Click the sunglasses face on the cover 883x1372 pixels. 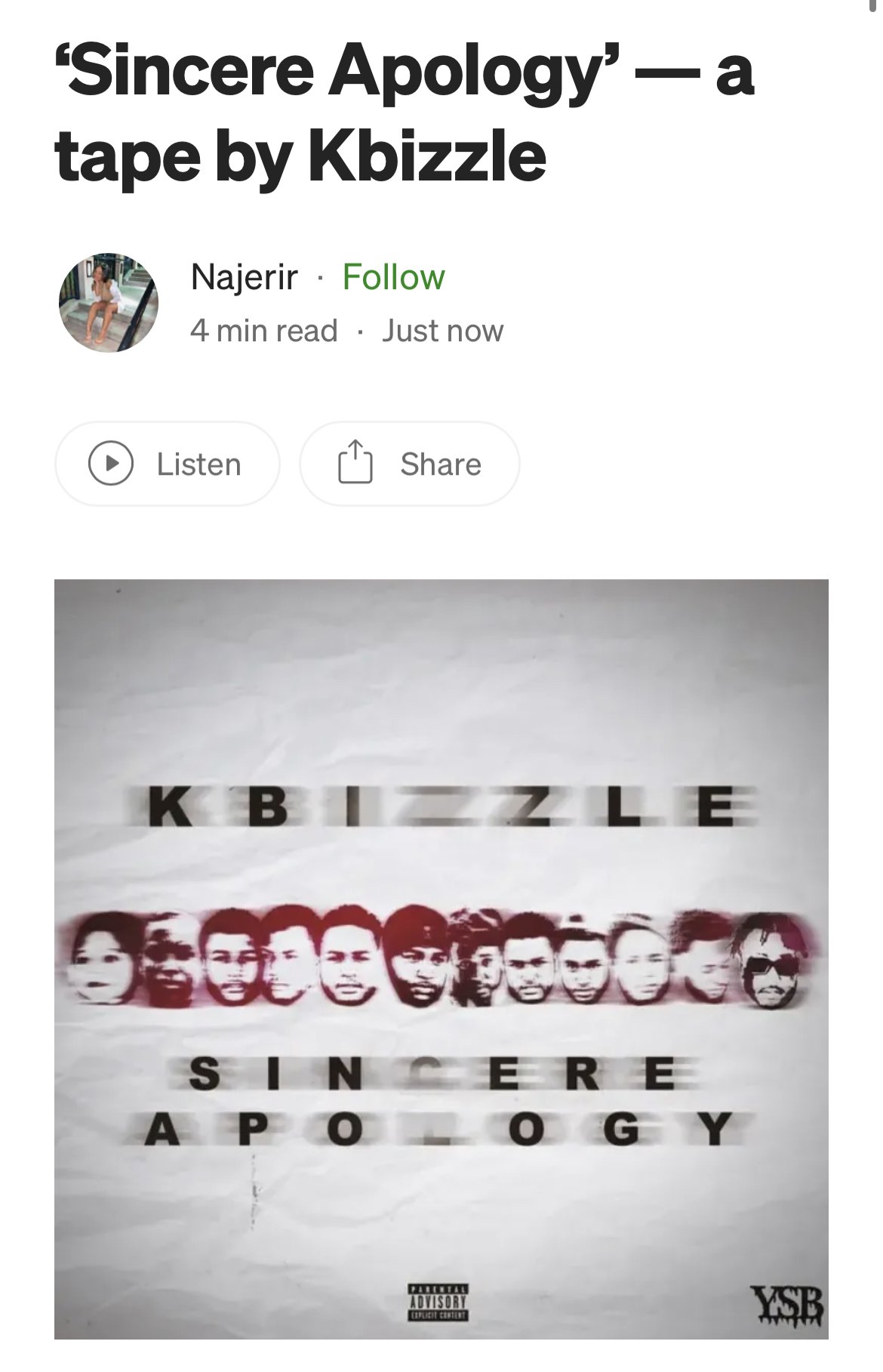pos(771,960)
